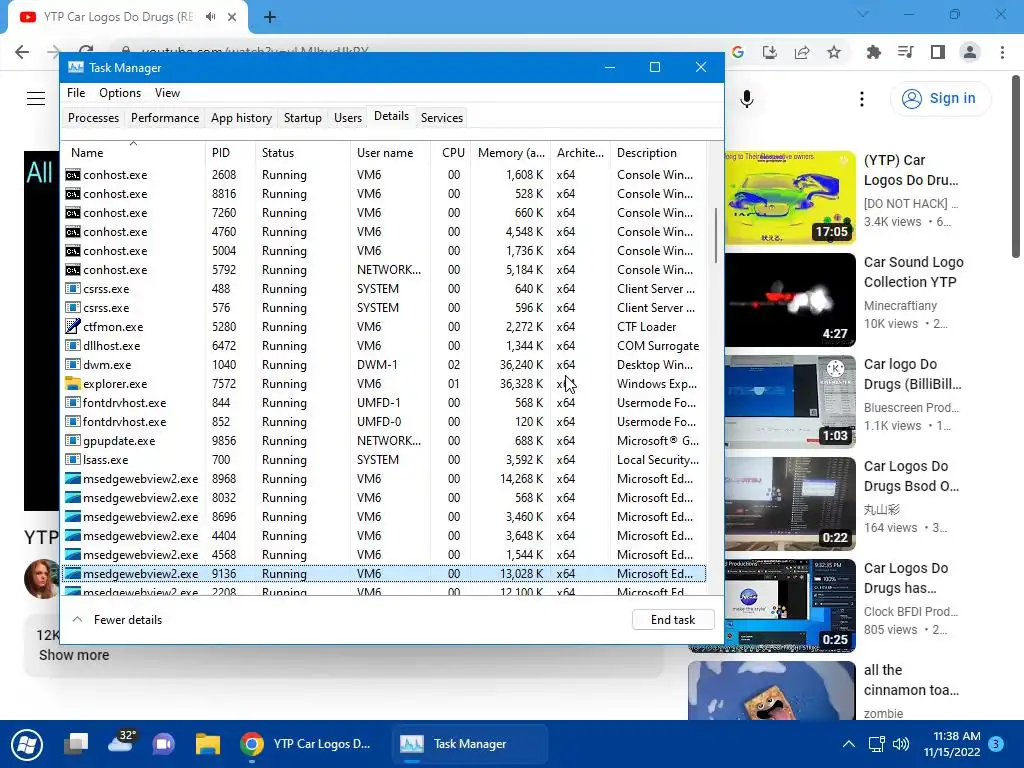The width and height of the screenshot is (1024, 768).
Task: Click the icon beside lsass.exe
Action: (x=72, y=460)
